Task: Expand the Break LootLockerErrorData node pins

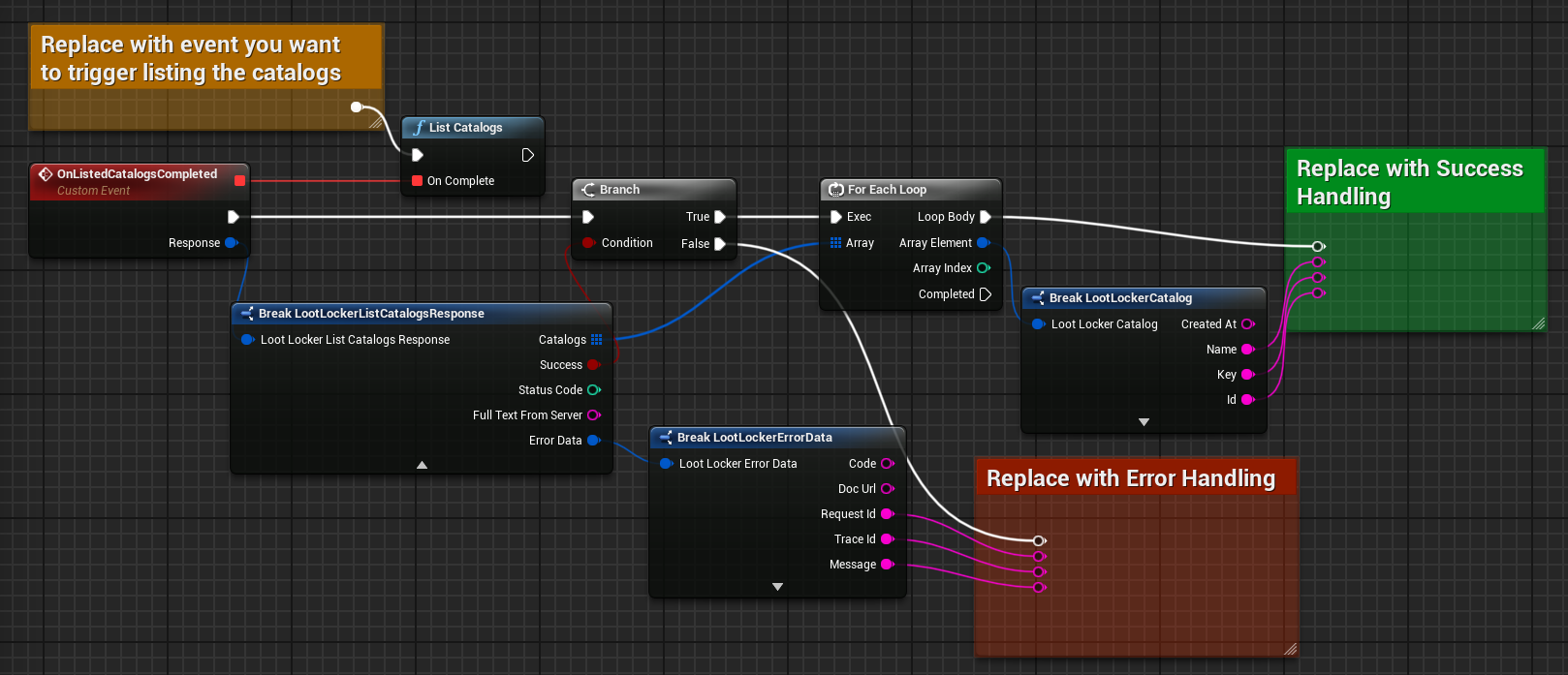Action: (x=777, y=587)
